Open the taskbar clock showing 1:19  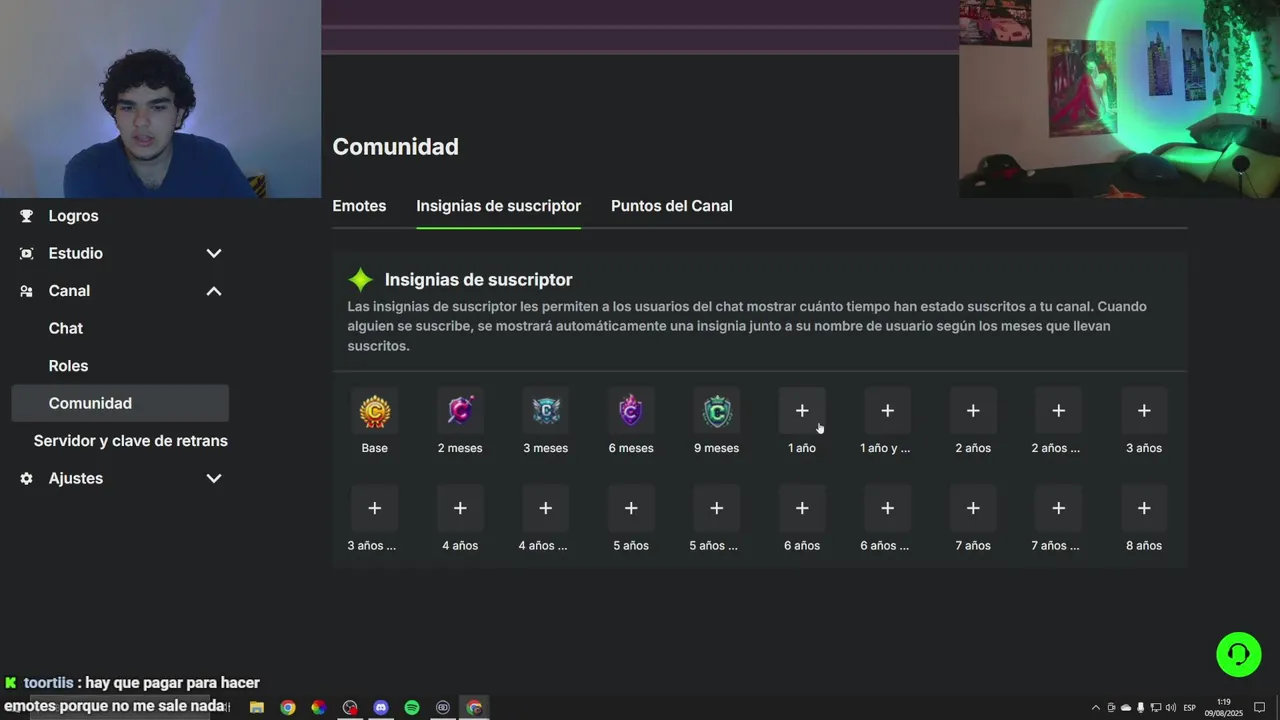coord(1223,708)
